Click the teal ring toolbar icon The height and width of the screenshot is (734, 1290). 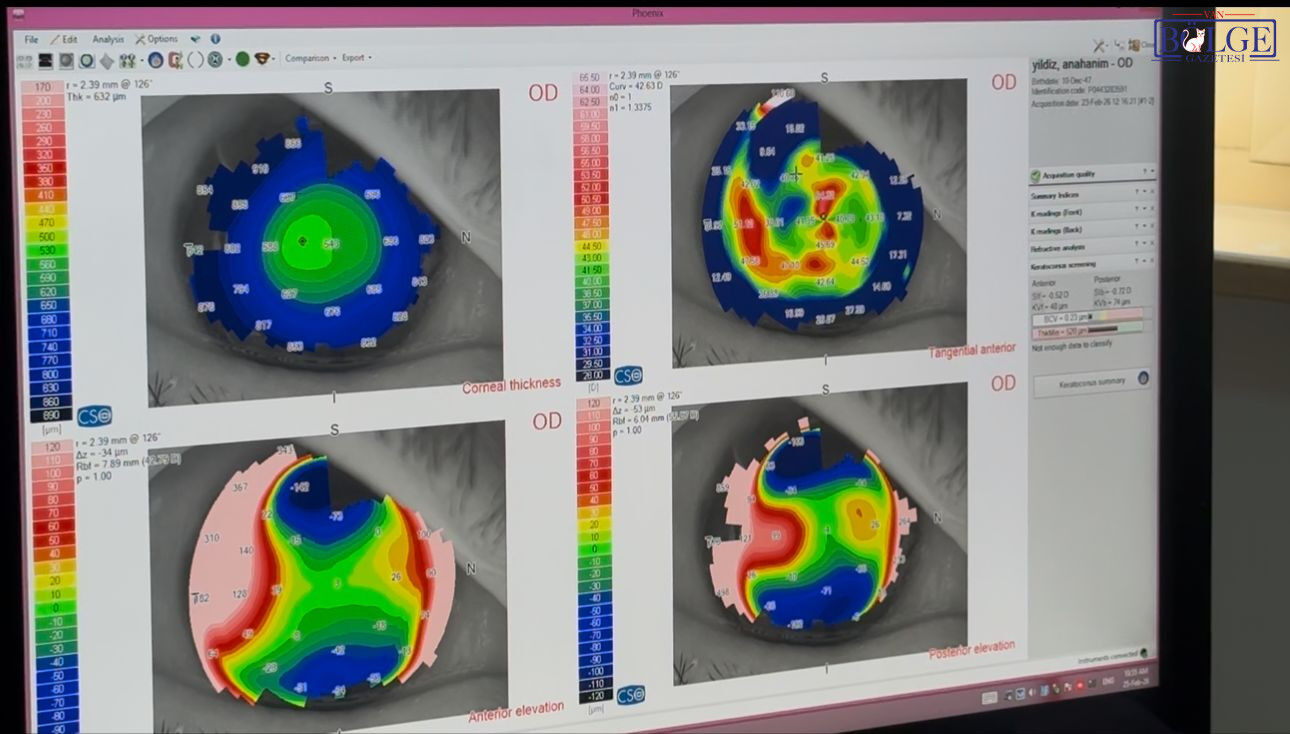pos(86,61)
